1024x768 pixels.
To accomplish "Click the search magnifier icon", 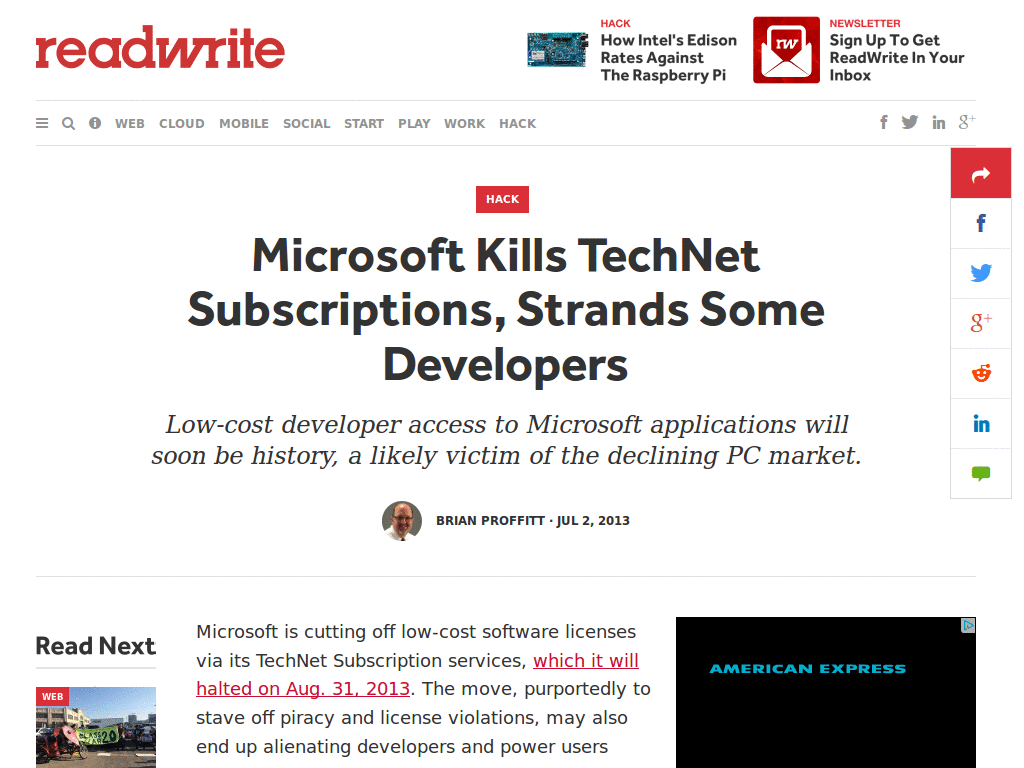I will pyautogui.click(x=69, y=123).
